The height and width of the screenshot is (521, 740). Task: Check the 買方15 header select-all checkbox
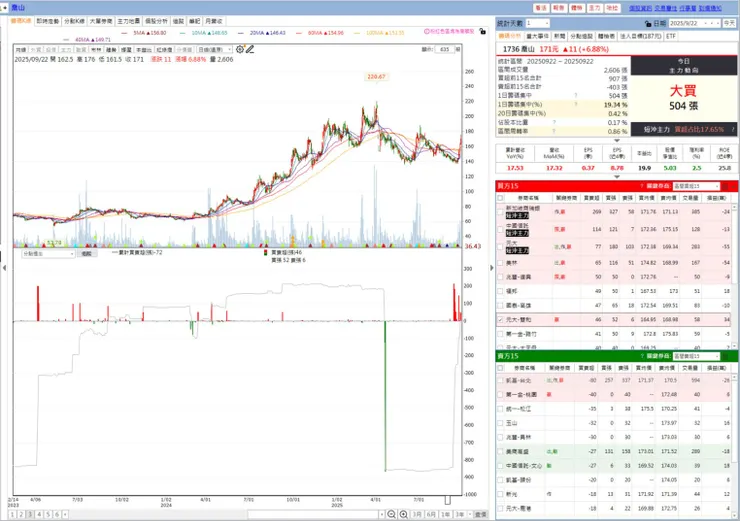pyautogui.click(x=500, y=198)
